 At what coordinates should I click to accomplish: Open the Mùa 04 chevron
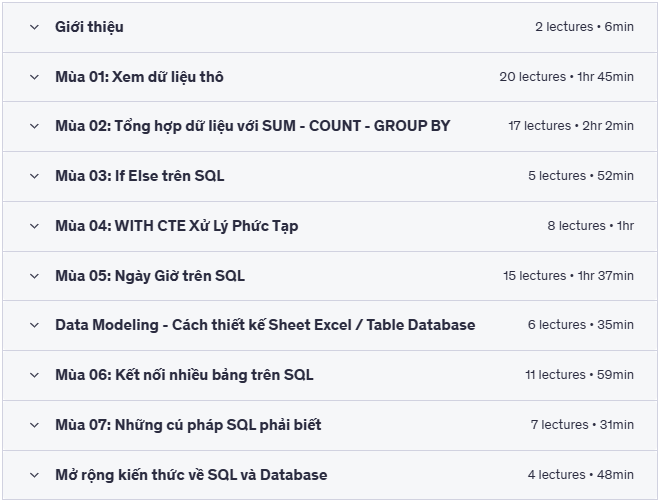(35, 226)
